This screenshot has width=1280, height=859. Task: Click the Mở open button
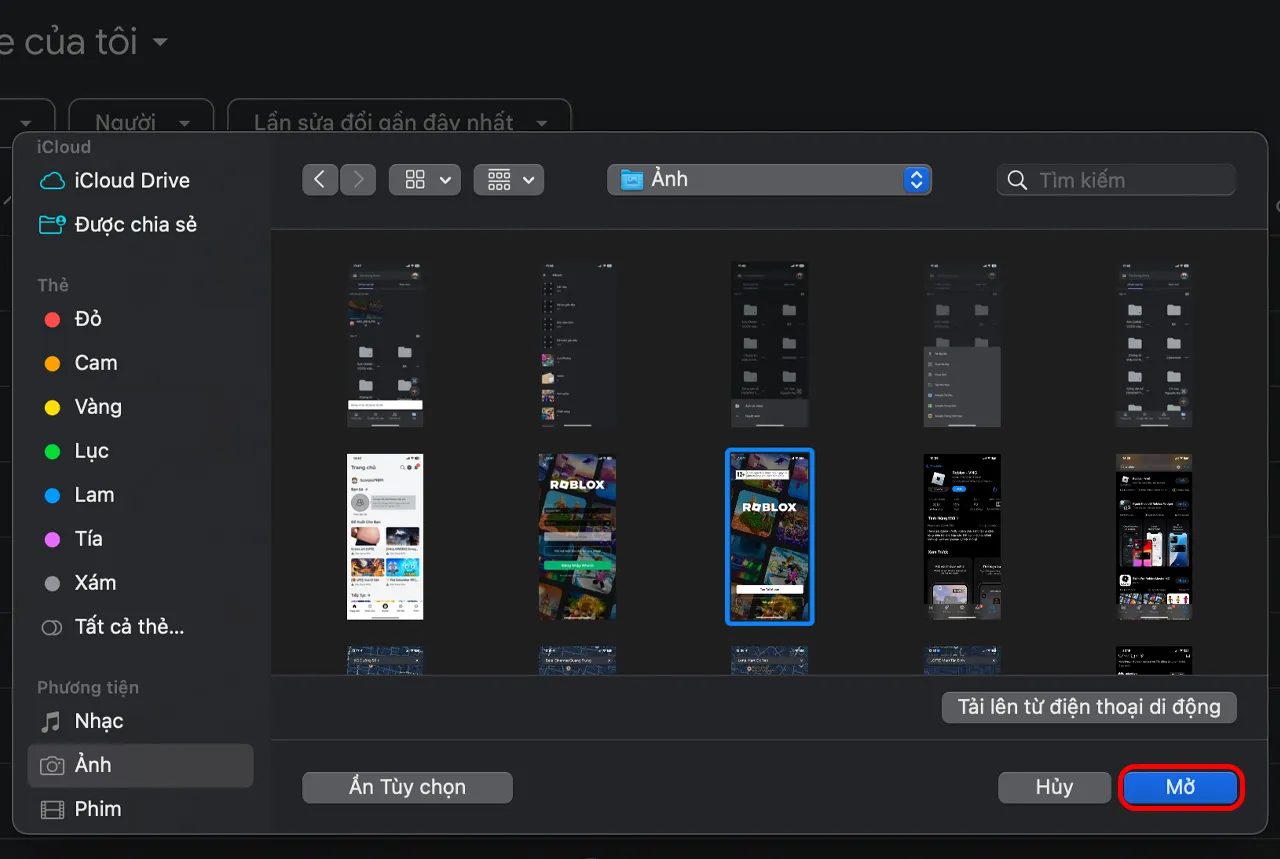point(1181,787)
